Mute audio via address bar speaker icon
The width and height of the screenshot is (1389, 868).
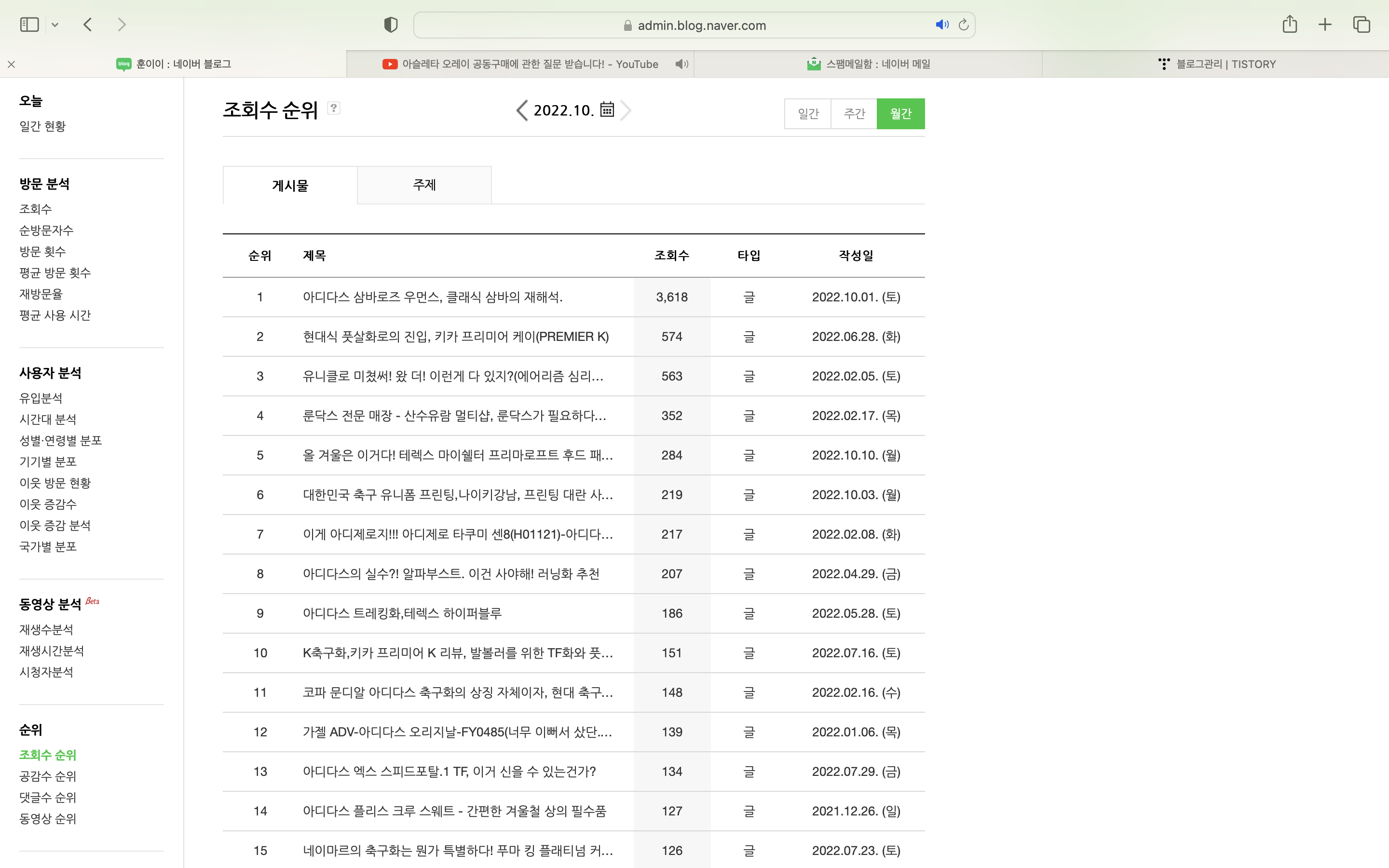942,25
